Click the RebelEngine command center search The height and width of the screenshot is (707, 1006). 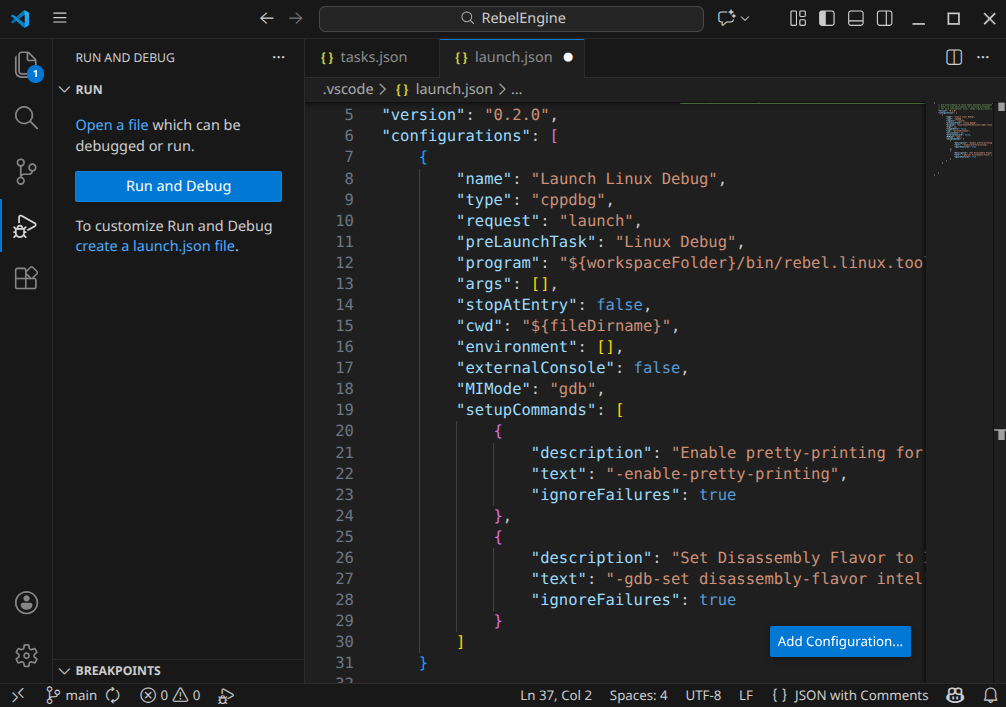coord(511,18)
